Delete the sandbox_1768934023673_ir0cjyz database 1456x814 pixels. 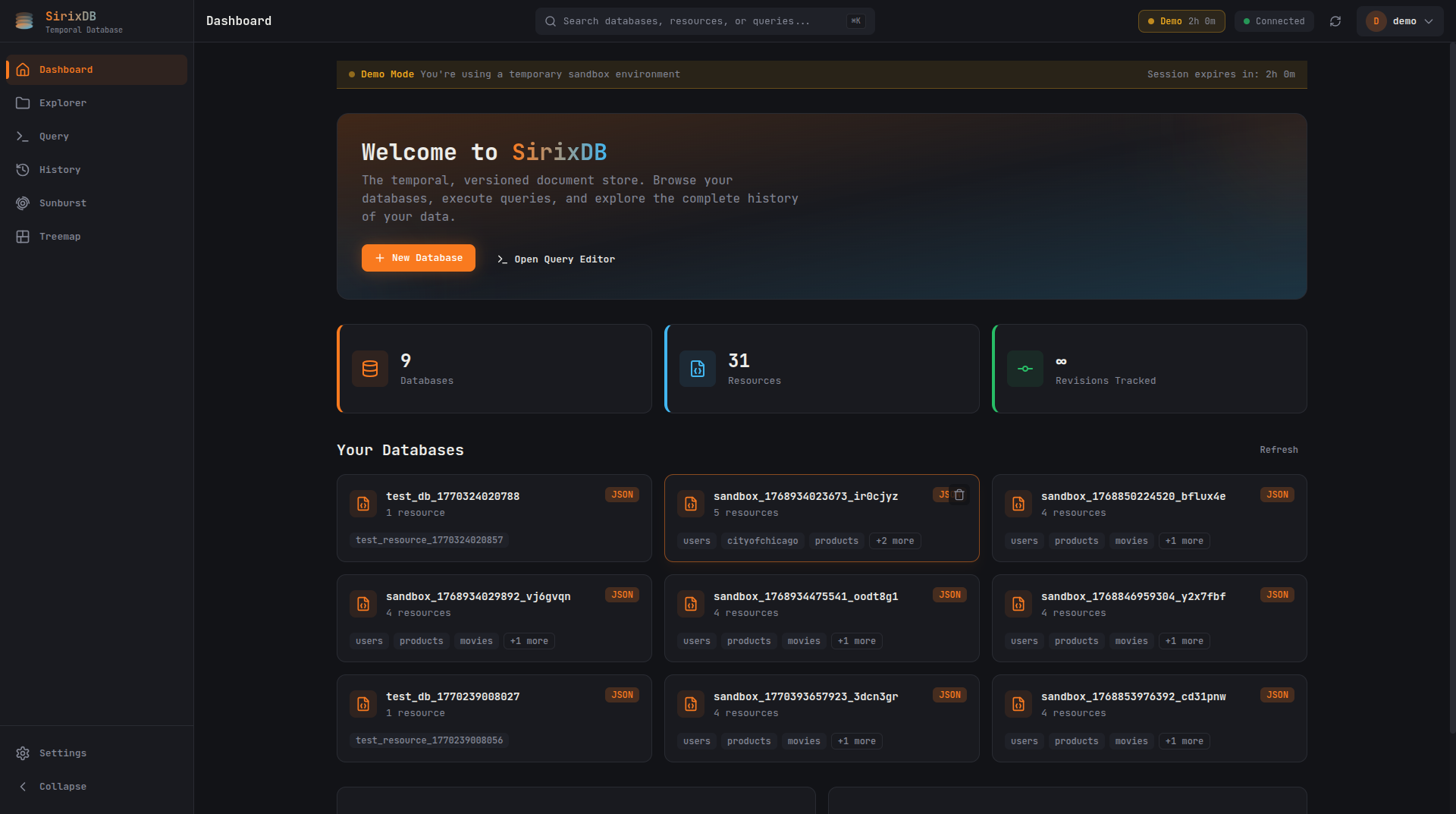pyautogui.click(x=959, y=495)
